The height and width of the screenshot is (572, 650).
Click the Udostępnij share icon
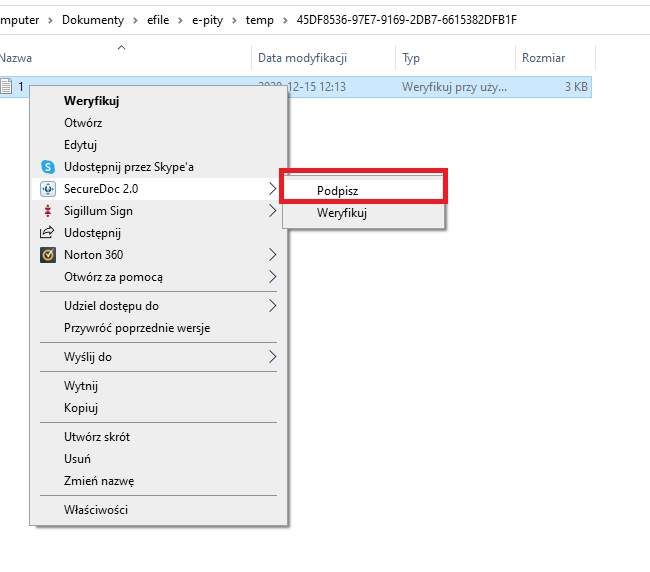(46, 233)
